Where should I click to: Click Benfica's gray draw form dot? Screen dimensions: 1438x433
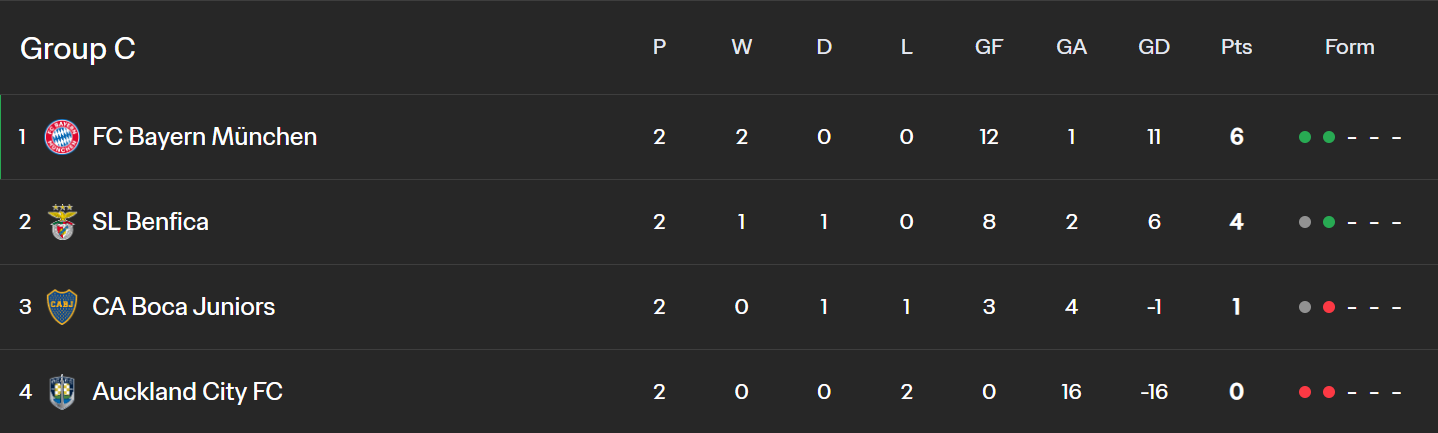tap(1305, 222)
